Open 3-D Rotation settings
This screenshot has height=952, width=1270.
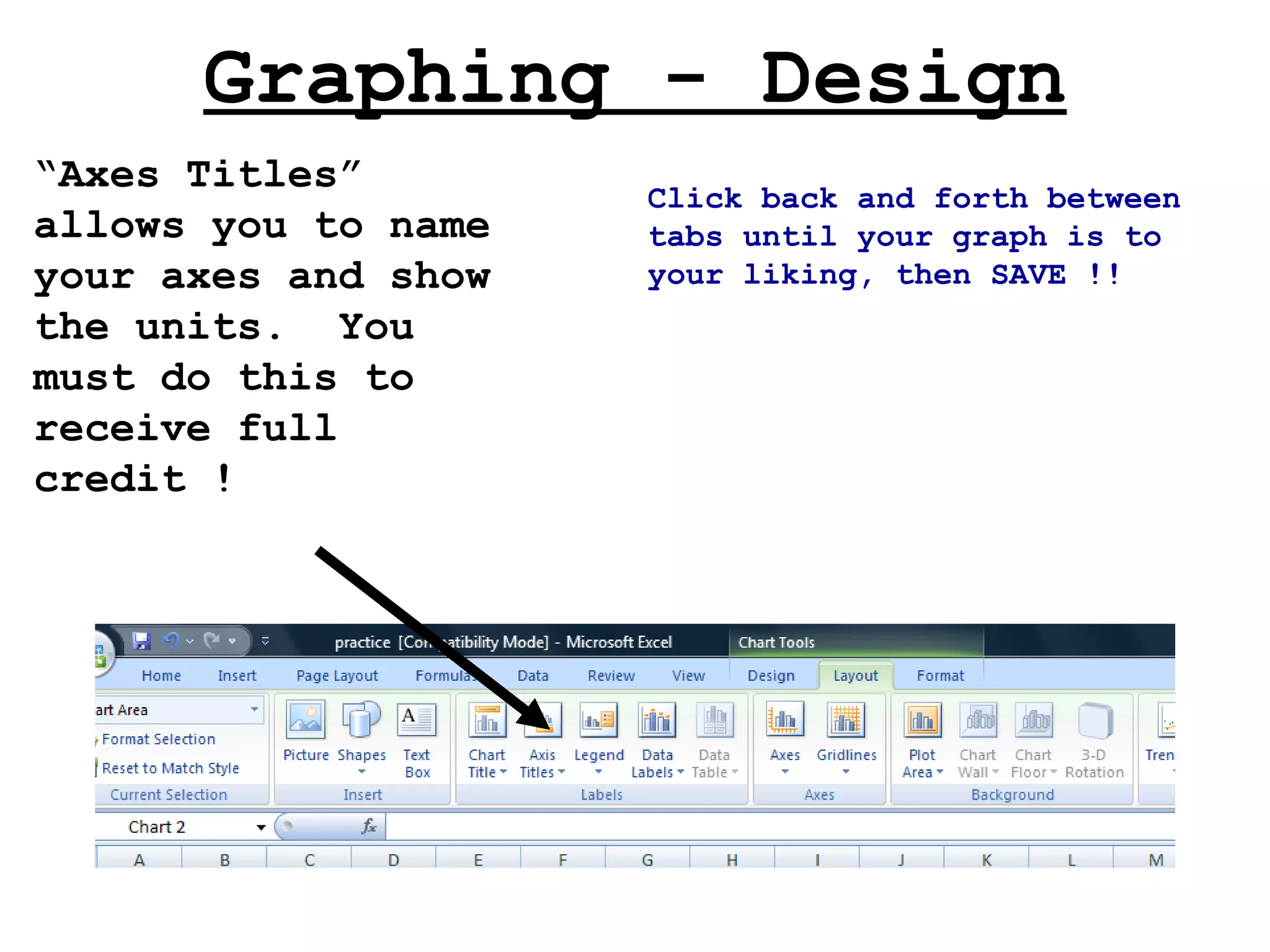click(x=1095, y=739)
